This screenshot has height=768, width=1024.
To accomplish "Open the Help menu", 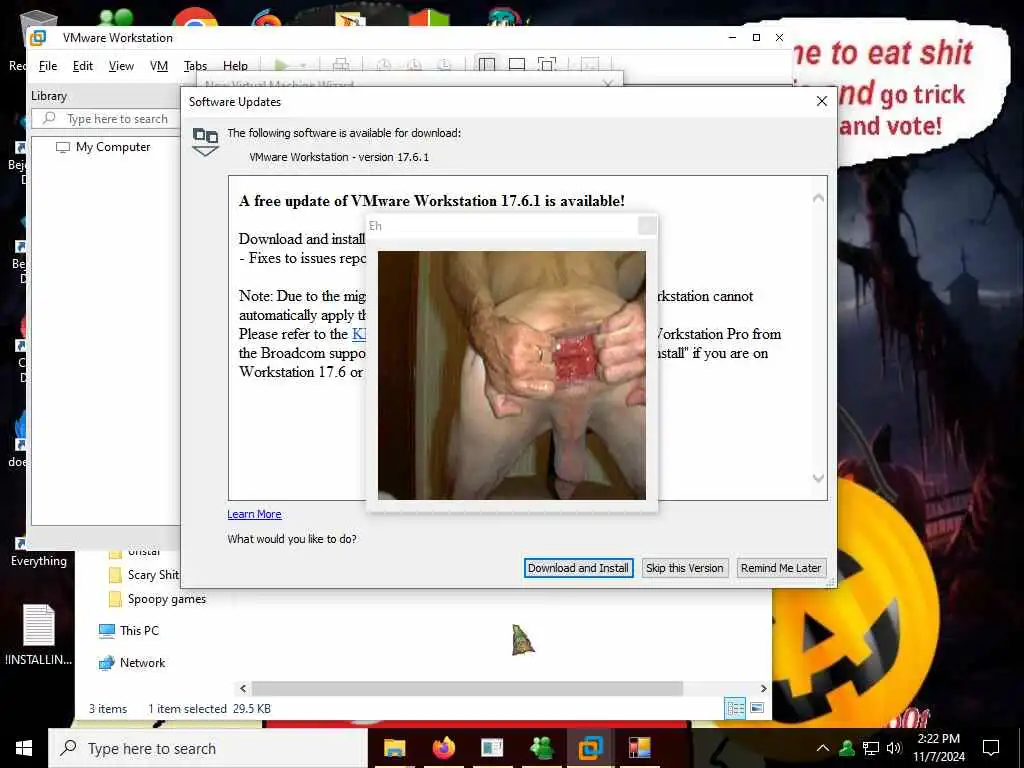I will click(235, 66).
